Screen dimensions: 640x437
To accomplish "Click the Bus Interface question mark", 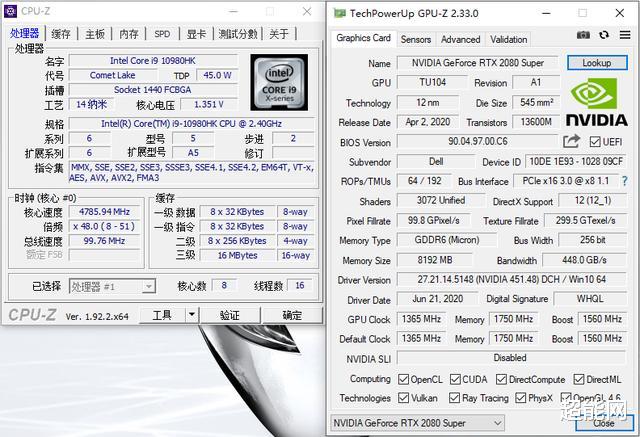I will point(624,181).
